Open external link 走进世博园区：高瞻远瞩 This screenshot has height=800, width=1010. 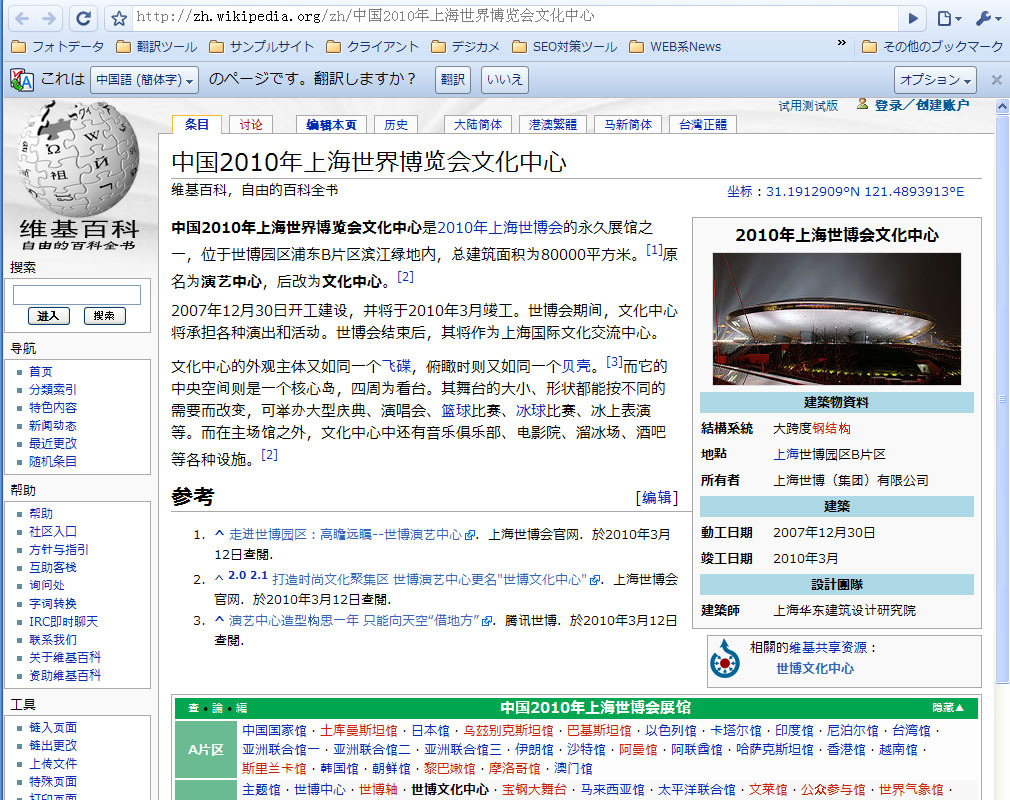point(352,534)
